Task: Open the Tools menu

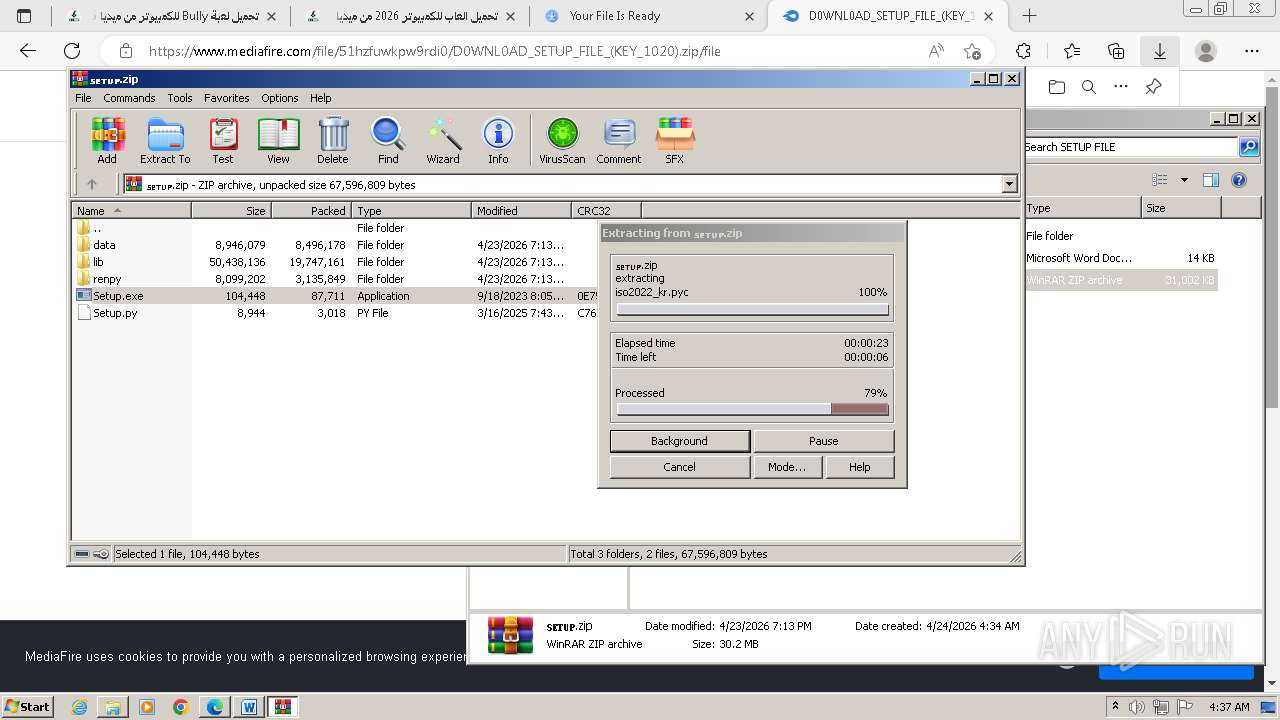Action: [x=180, y=98]
